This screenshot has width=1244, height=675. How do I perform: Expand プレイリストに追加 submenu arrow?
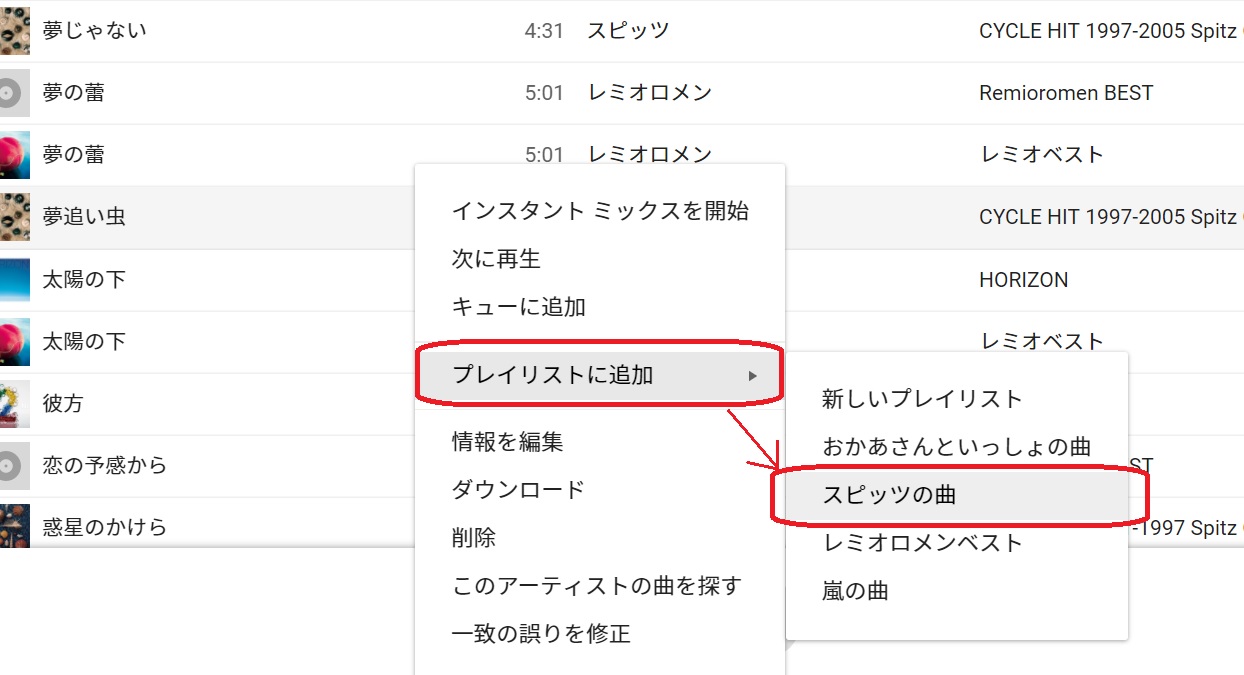click(x=752, y=376)
